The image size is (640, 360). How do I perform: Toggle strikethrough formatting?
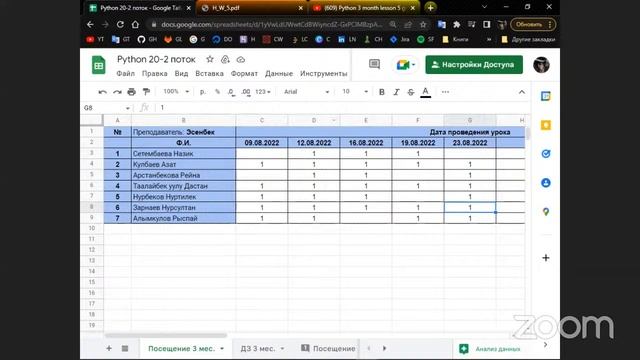click(x=411, y=92)
